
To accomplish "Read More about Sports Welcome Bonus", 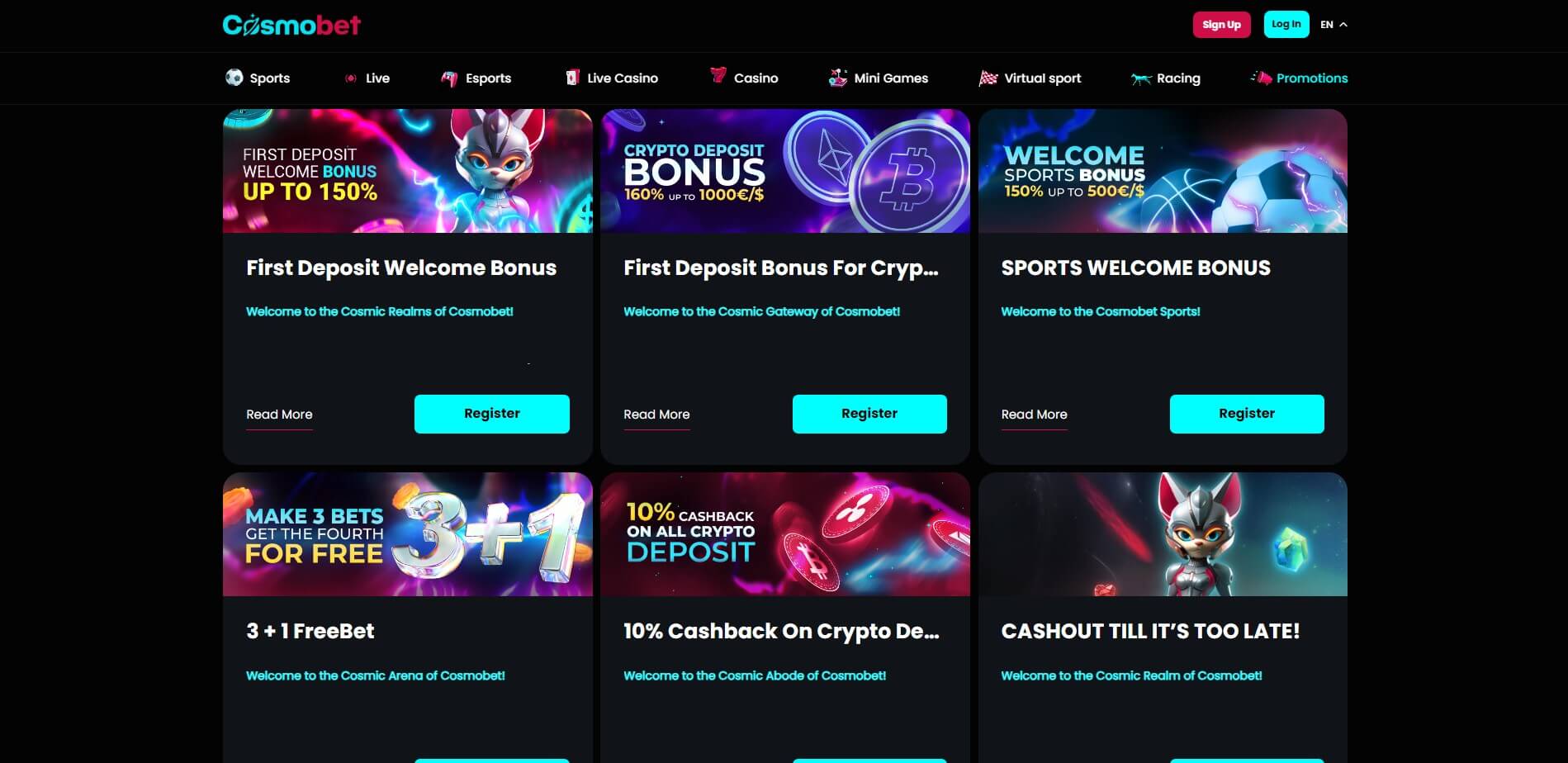I will [x=1034, y=415].
